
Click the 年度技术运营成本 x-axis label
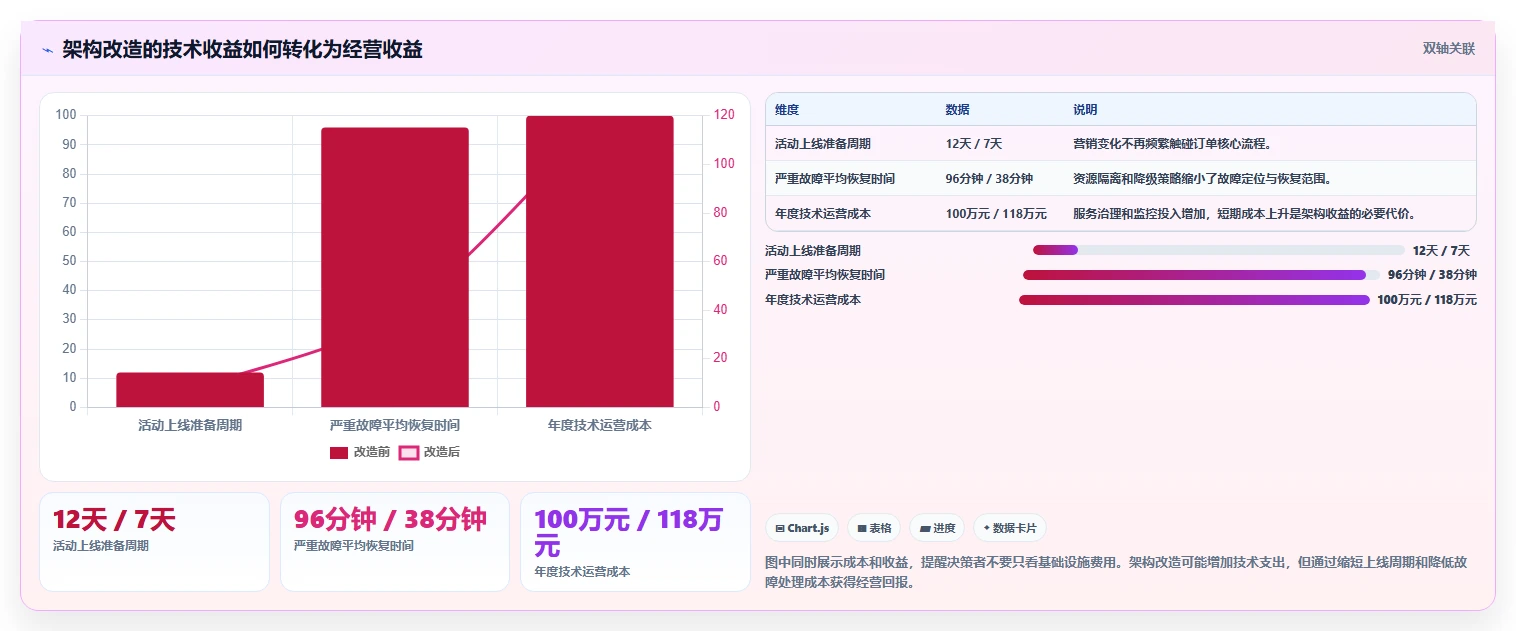(600, 425)
